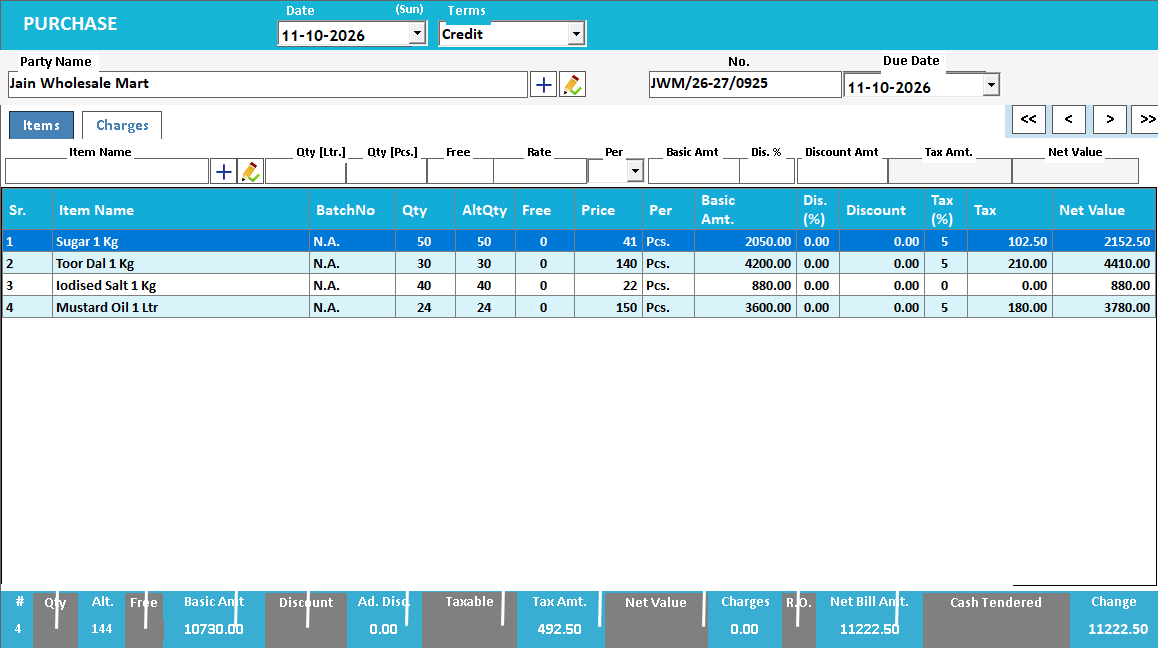The width and height of the screenshot is (1158, 648).
Task: Click tax amount 102.50 cell
Action: (x=1010, y=242)
